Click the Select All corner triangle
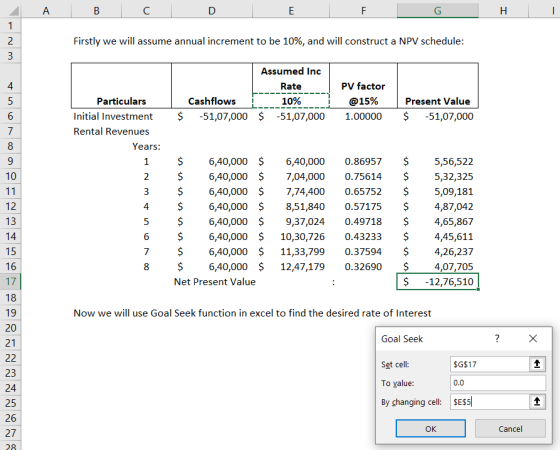This screenshot has height=450, width=560. point(13,11)
